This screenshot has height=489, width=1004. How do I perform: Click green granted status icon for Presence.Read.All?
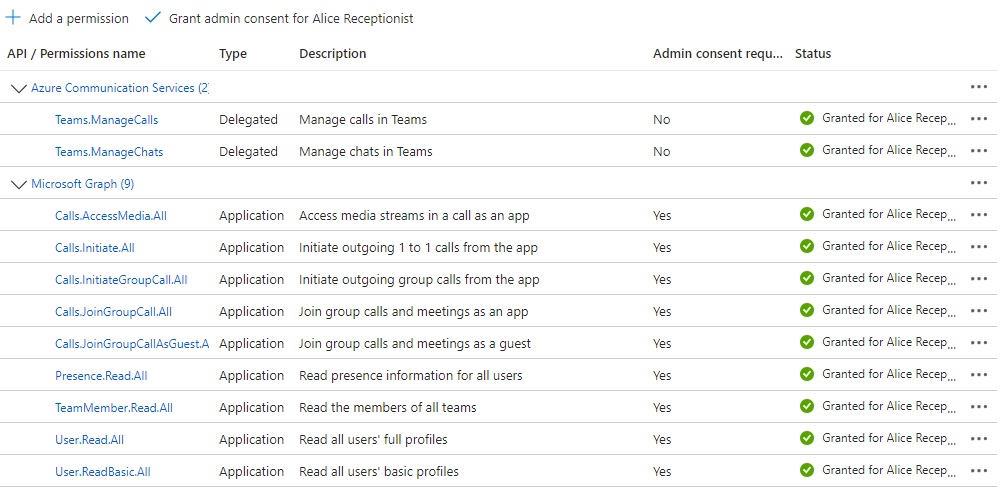(x=807, y=374)
